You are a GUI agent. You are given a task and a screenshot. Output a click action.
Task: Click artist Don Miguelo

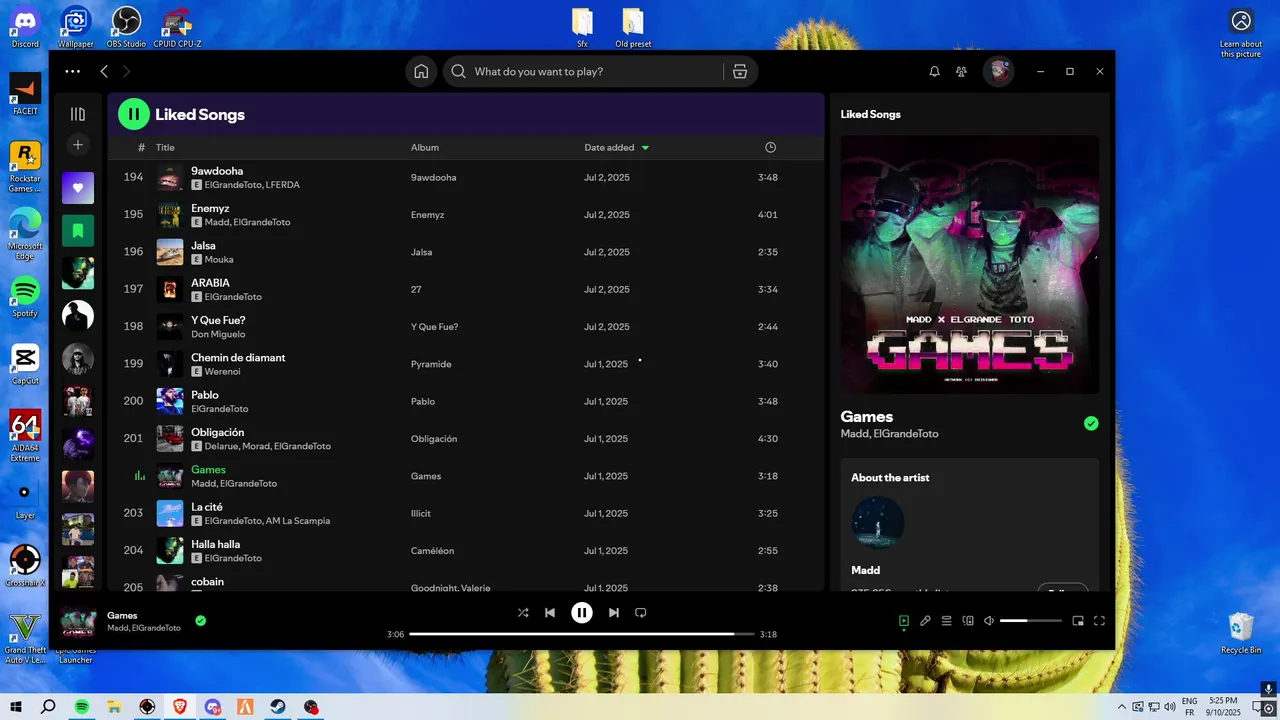[x=218, y=334]
